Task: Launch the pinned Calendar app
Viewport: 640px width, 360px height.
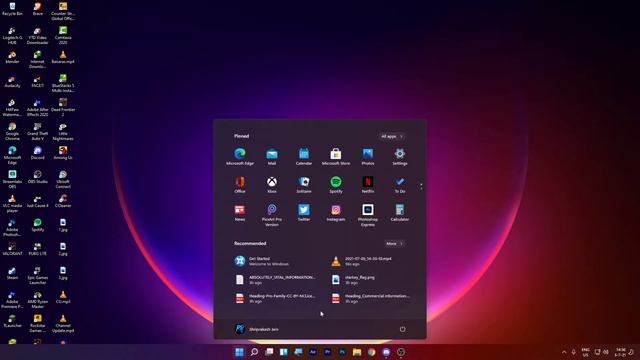Action: pos(304,157)
